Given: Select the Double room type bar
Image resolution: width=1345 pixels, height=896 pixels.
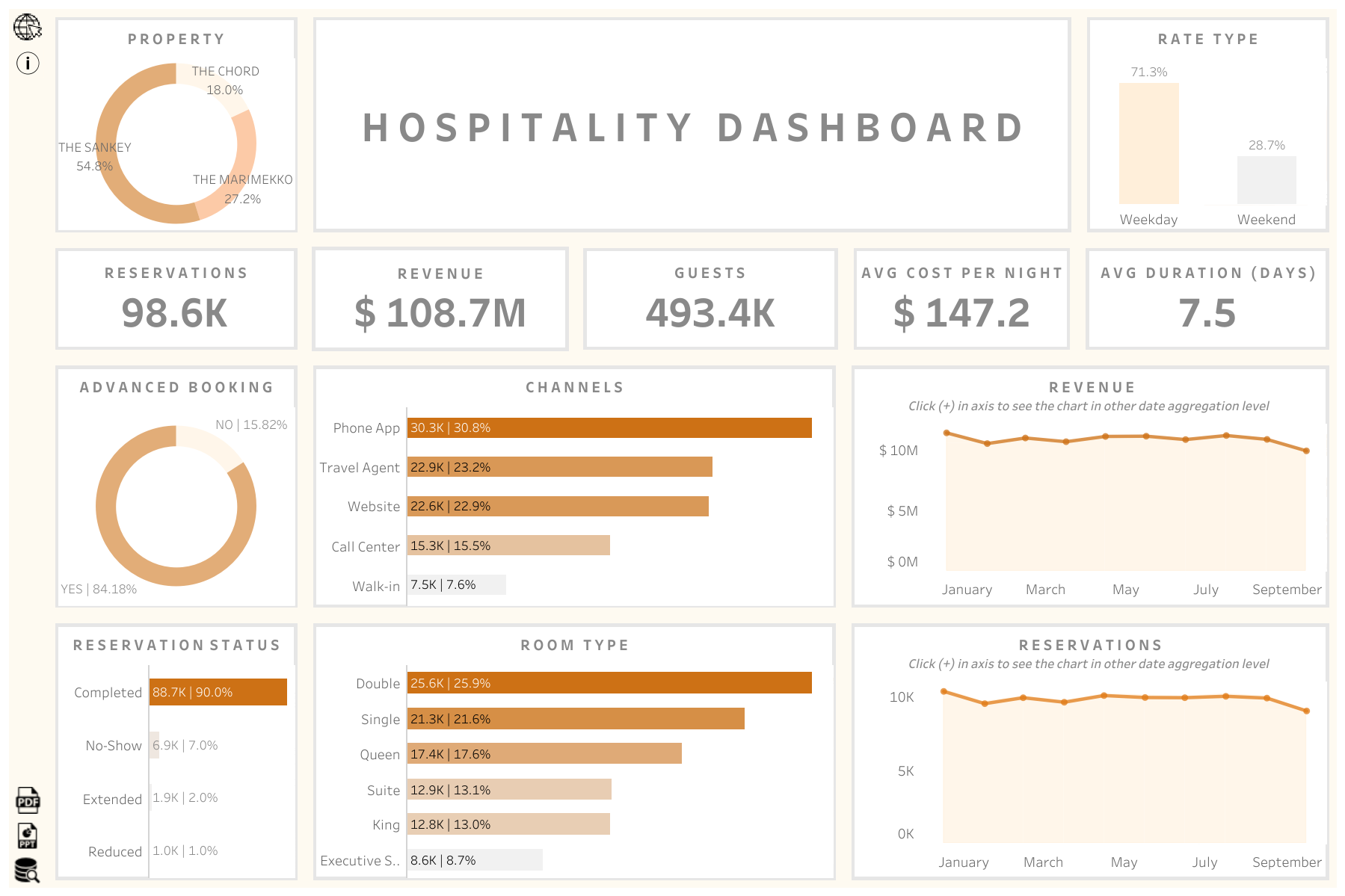Looking at the screenshot, I should [609, 683].
